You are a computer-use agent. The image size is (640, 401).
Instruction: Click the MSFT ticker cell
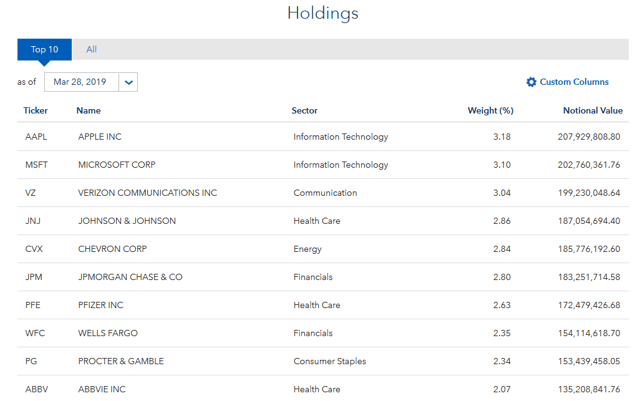click(36, 165)
